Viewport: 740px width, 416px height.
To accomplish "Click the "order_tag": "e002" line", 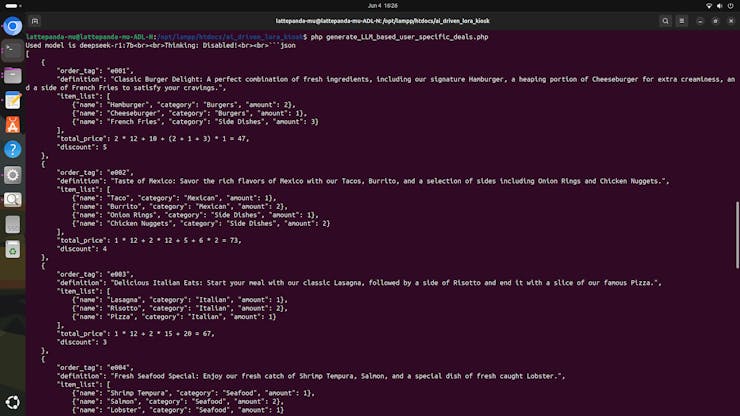I will coord(95,173).
